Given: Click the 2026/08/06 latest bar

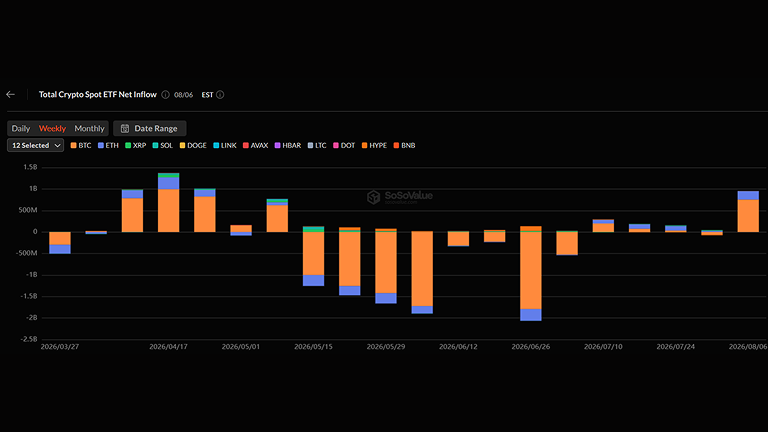Looking at the screenshot, I should point(748,212).
